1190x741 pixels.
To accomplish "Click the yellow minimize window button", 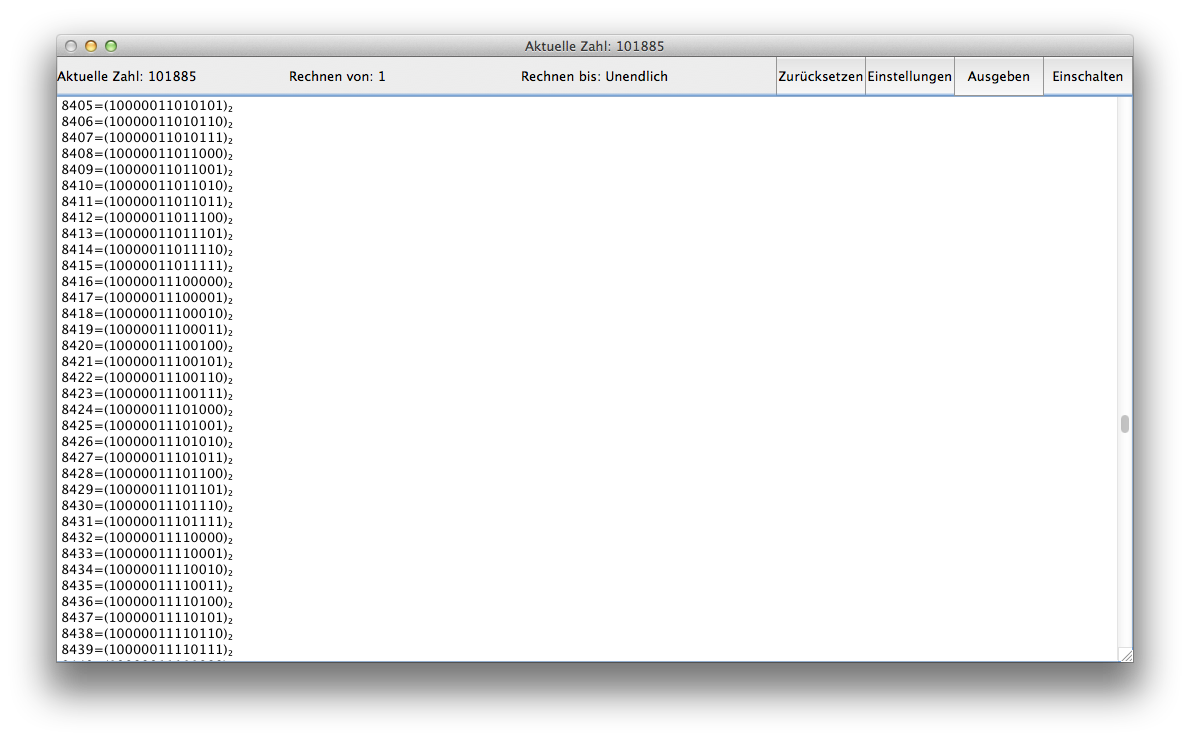I will click(91, 46).
